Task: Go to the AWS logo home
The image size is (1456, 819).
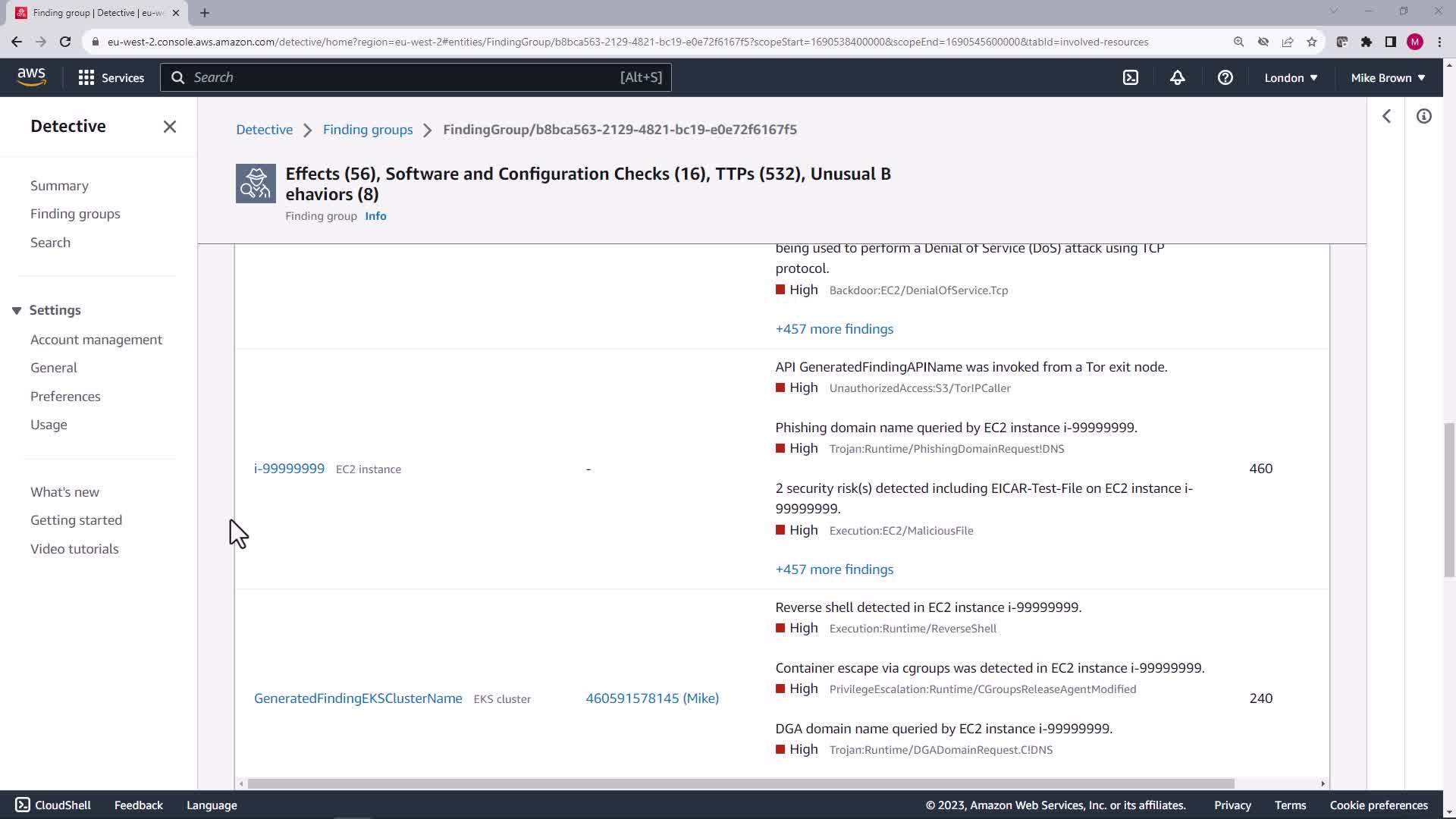Action: tap(31, 77)
